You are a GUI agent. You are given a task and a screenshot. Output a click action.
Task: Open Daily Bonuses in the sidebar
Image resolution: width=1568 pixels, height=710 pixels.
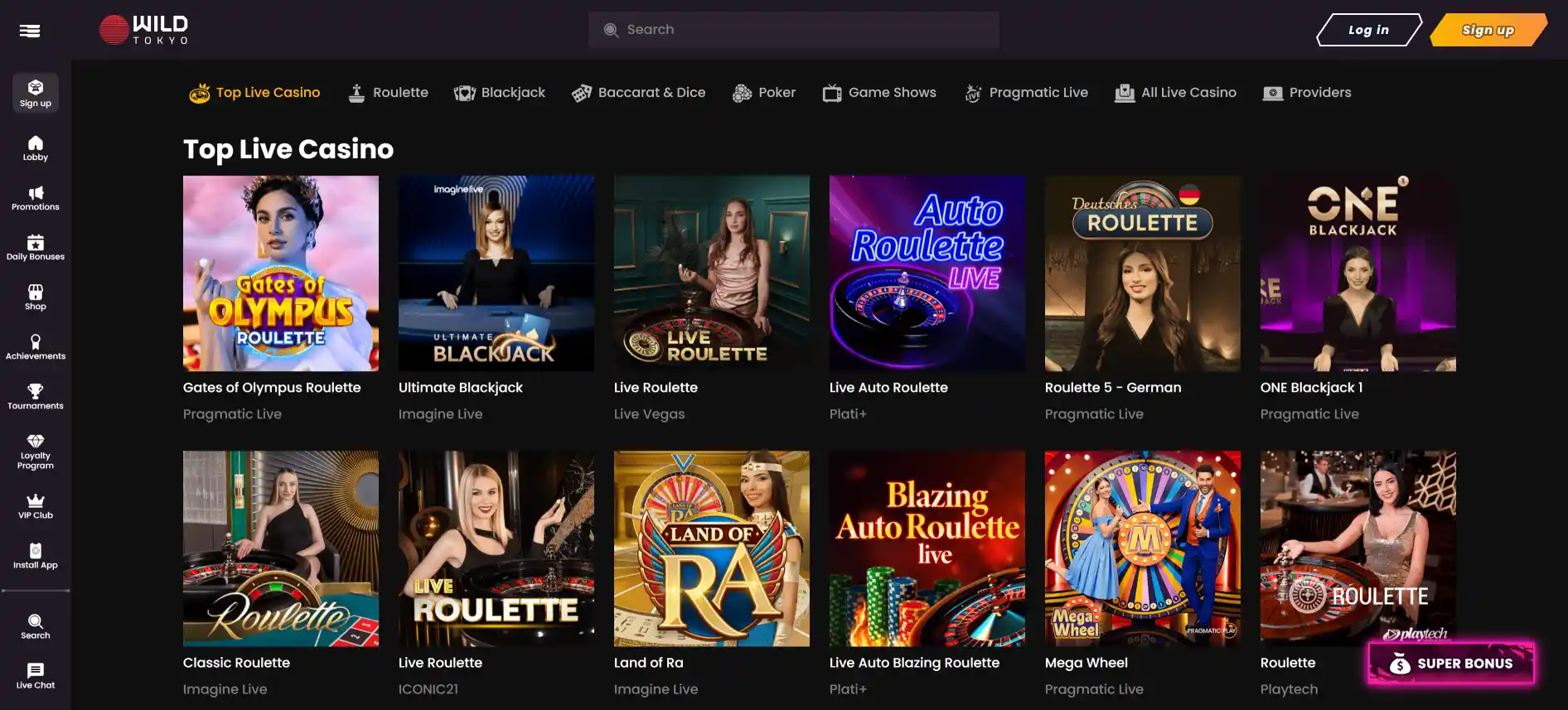(36, 248)
